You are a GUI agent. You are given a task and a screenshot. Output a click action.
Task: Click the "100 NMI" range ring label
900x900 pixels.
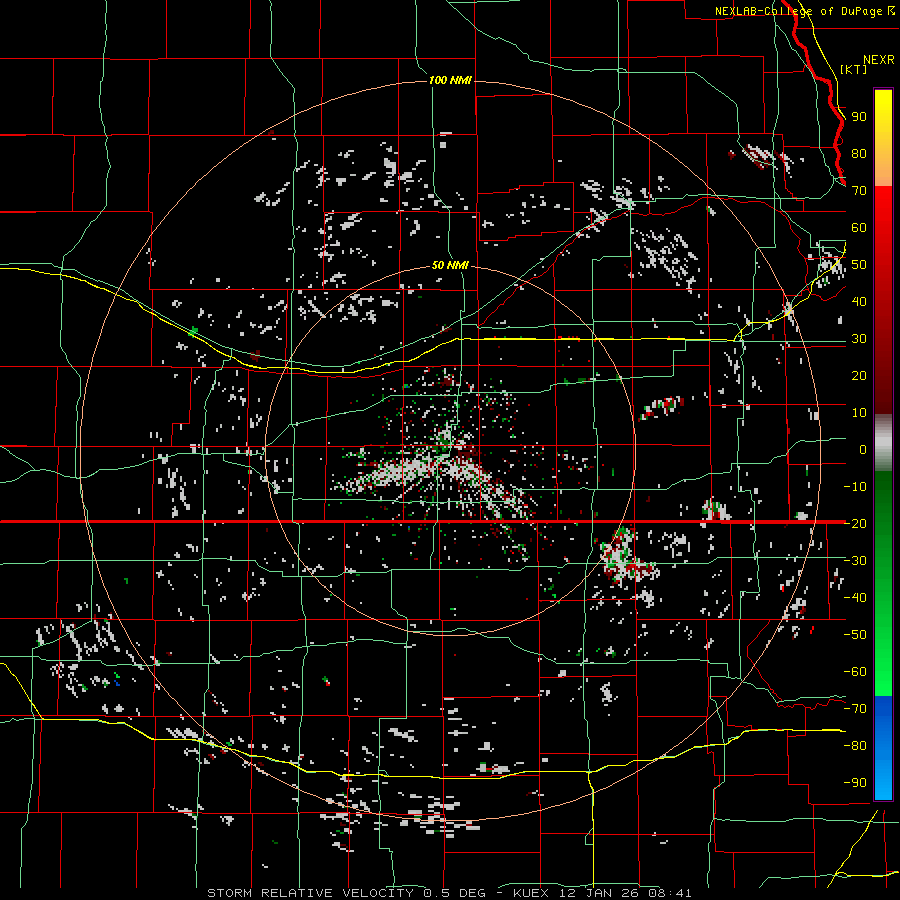(x=451, y=80)
